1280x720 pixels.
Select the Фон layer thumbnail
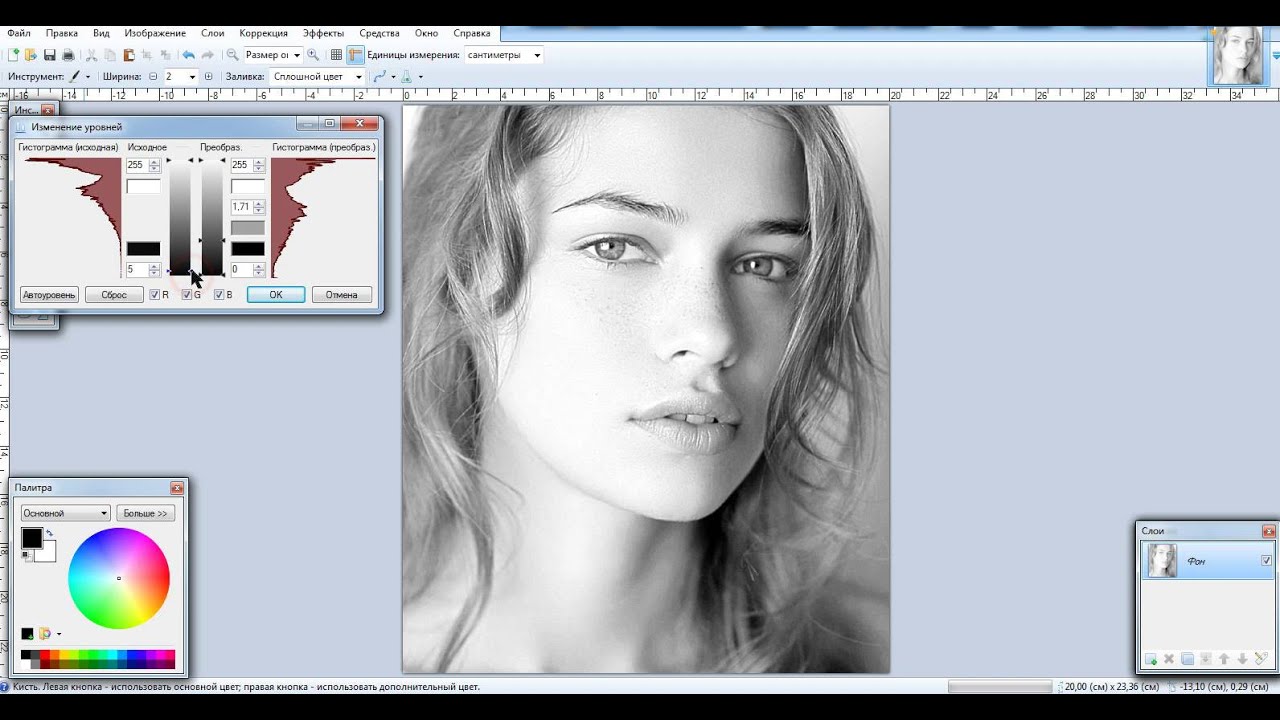(x=1162, y=561)
